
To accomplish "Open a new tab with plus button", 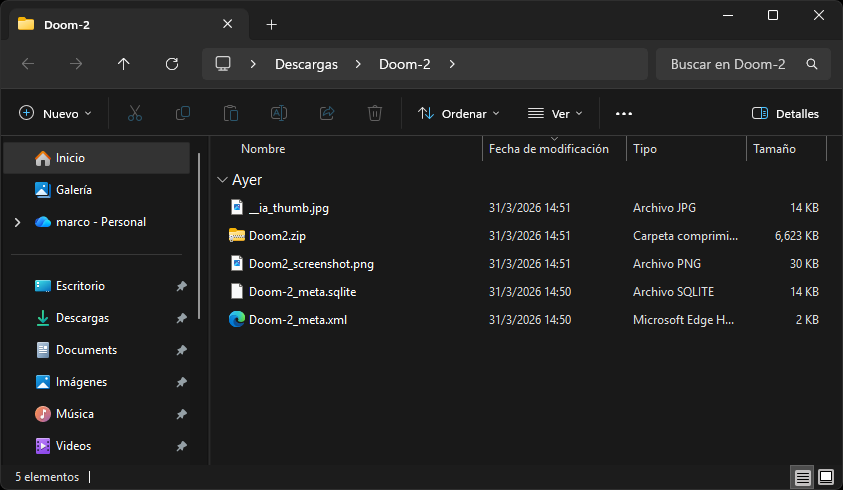I will pyautogui.click(x=271, y=24).
